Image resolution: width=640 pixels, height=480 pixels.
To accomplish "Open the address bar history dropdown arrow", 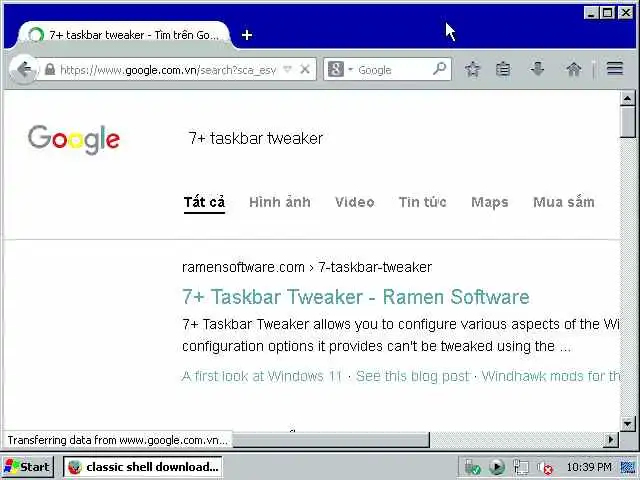I will click(287, 69).
